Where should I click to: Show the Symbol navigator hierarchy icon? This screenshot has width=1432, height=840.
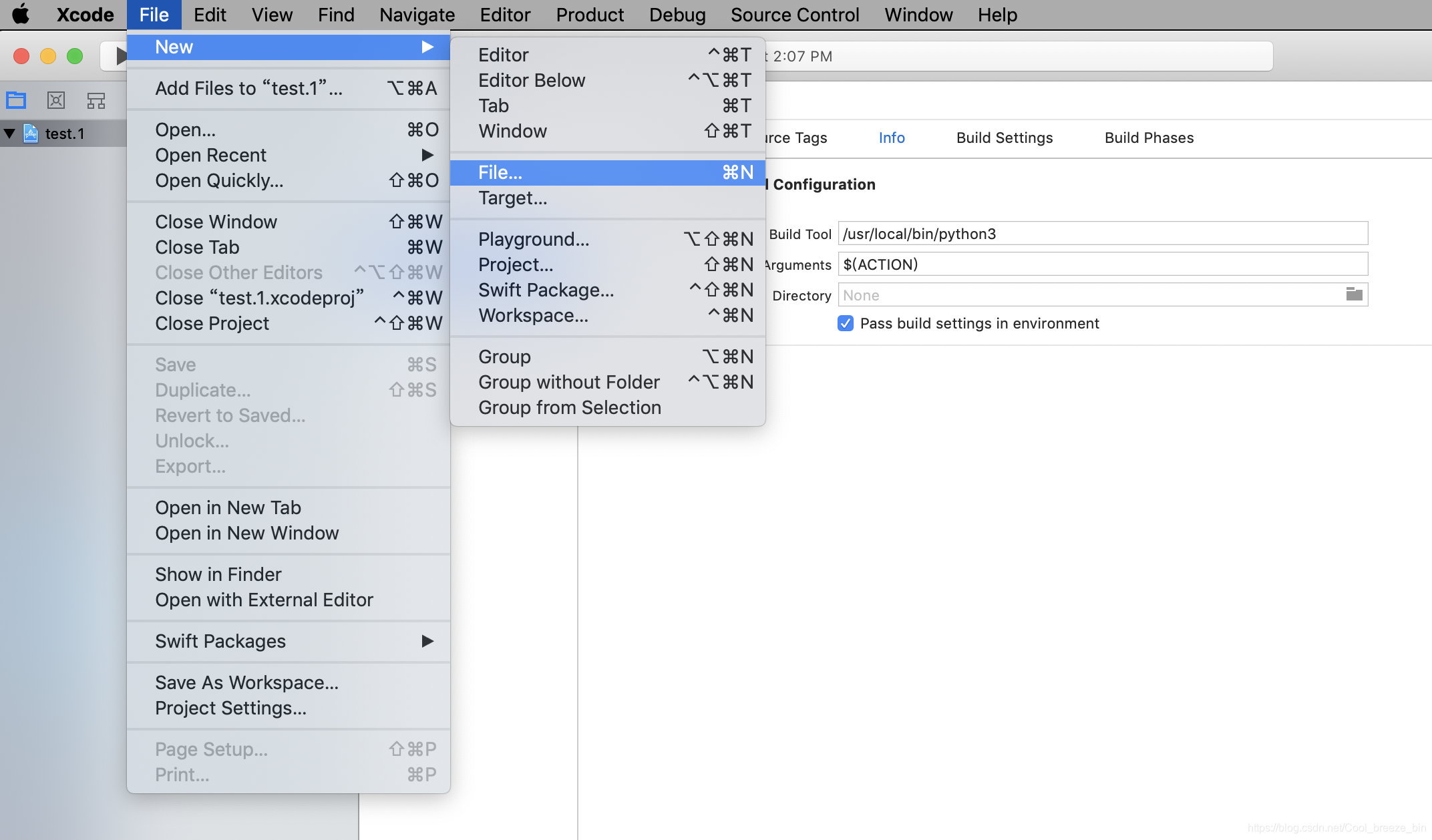(96, 101)
